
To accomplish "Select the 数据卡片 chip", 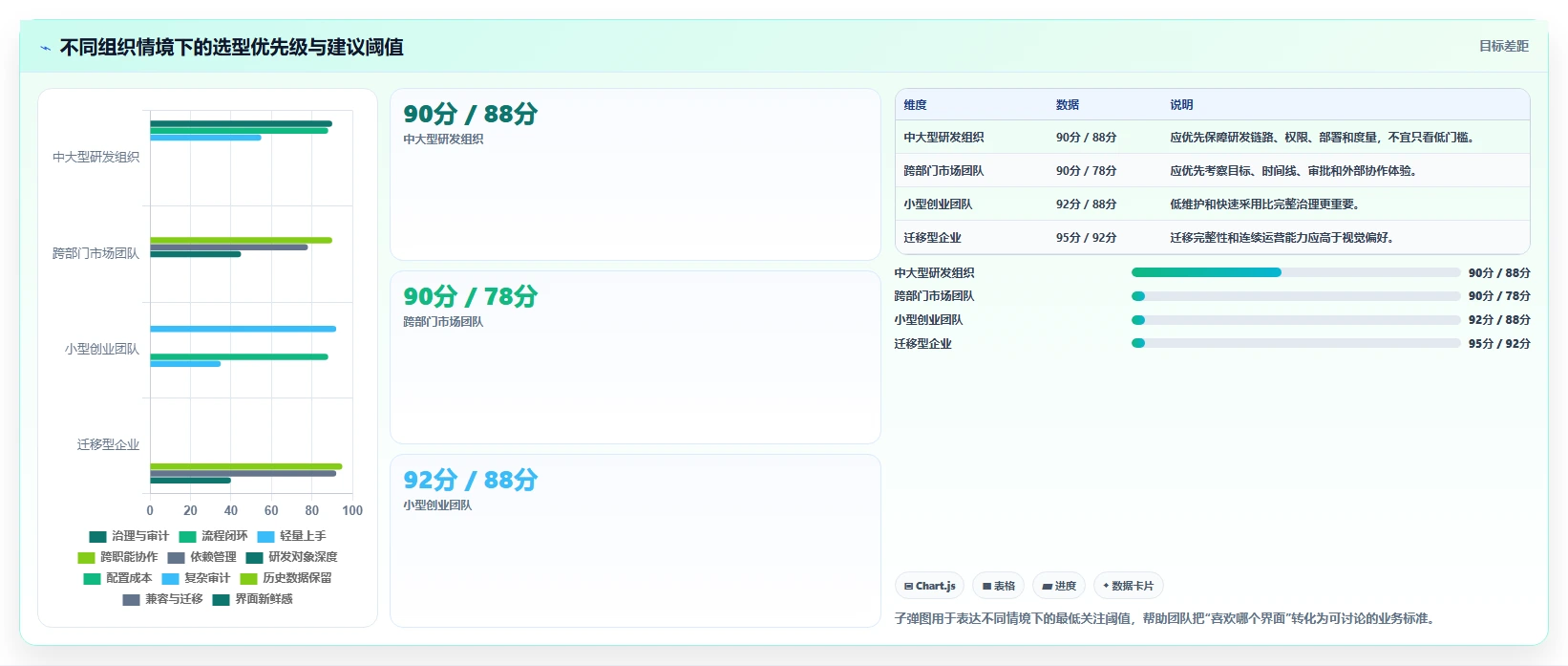I will point(1128,586).
